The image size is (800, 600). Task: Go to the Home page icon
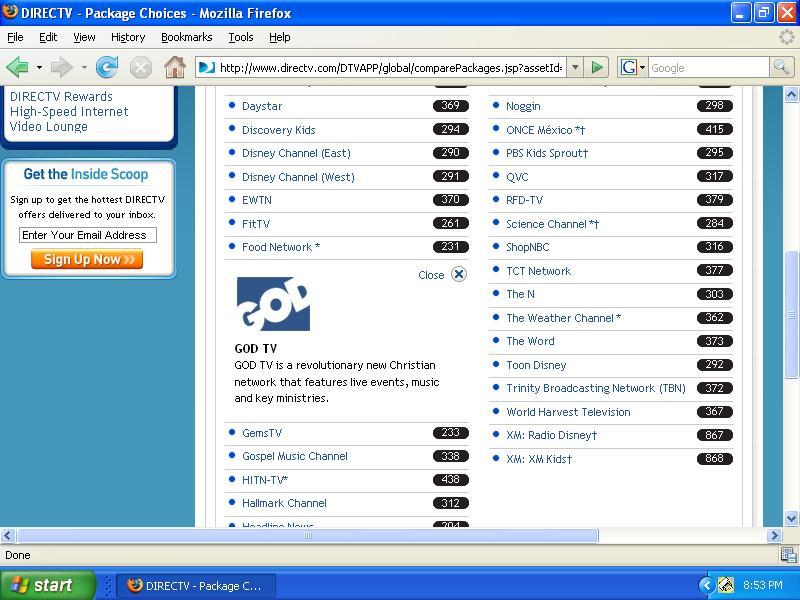click(x=174, y=67)
